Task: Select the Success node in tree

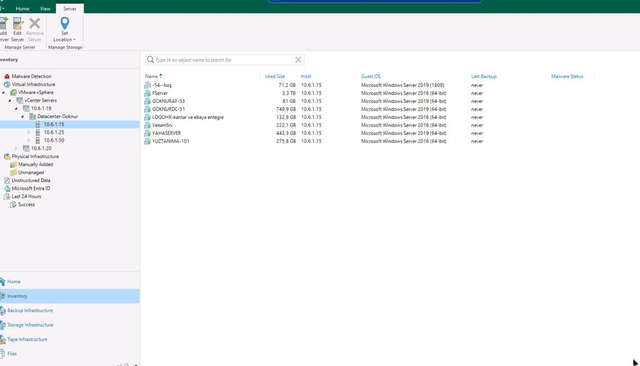Action: [27, 204]
